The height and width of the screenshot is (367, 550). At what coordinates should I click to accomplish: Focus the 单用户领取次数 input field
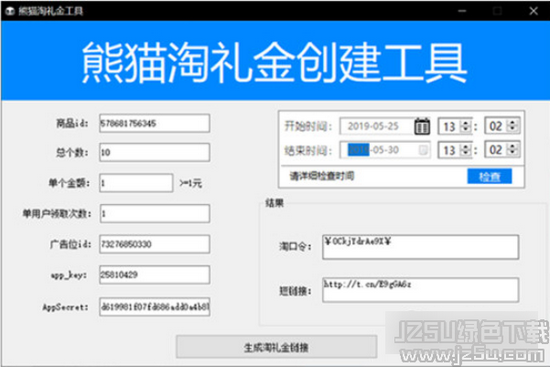[x=155, y=213]
